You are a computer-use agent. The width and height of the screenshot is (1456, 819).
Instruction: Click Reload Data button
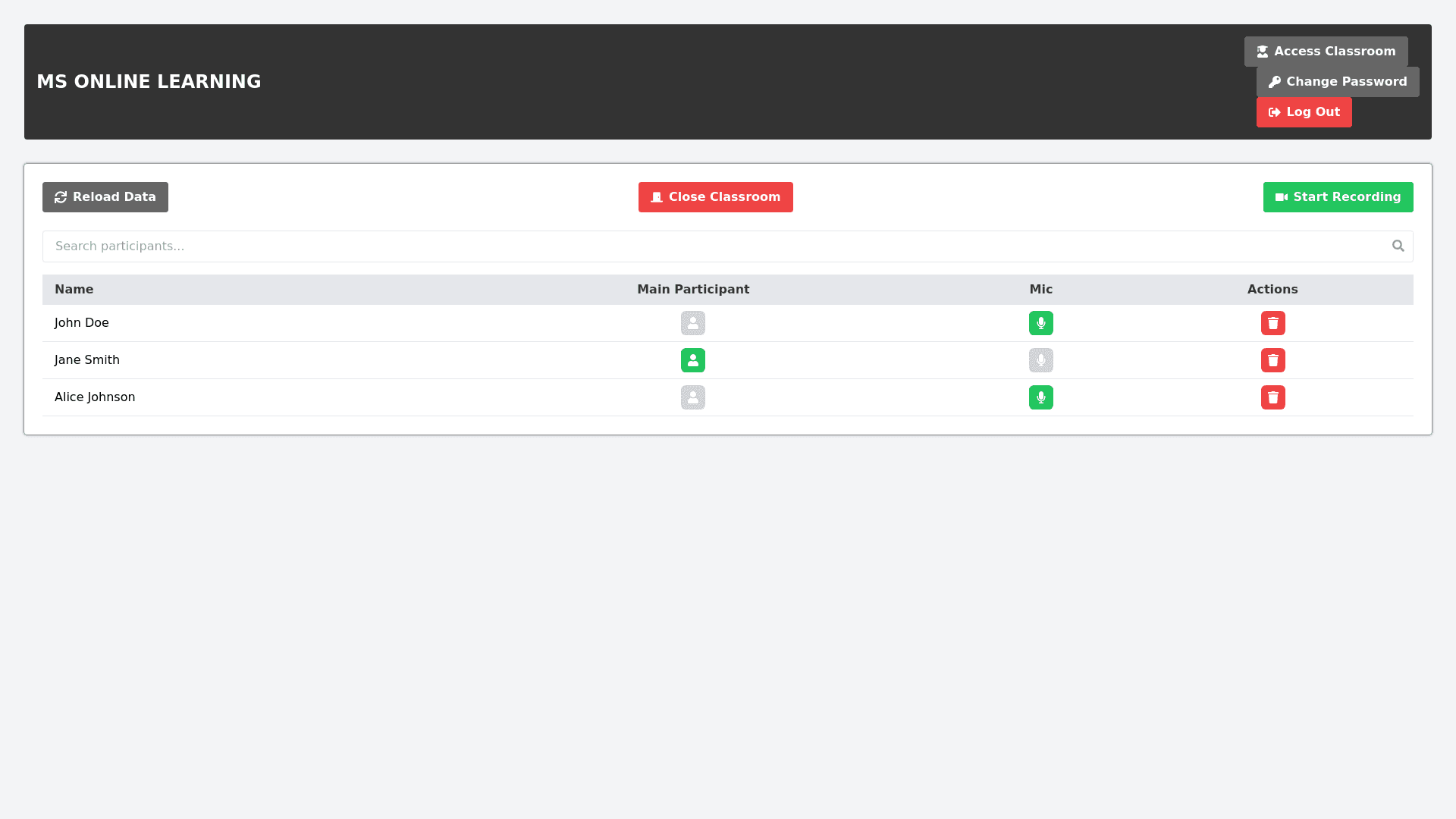tap(105, 197)
